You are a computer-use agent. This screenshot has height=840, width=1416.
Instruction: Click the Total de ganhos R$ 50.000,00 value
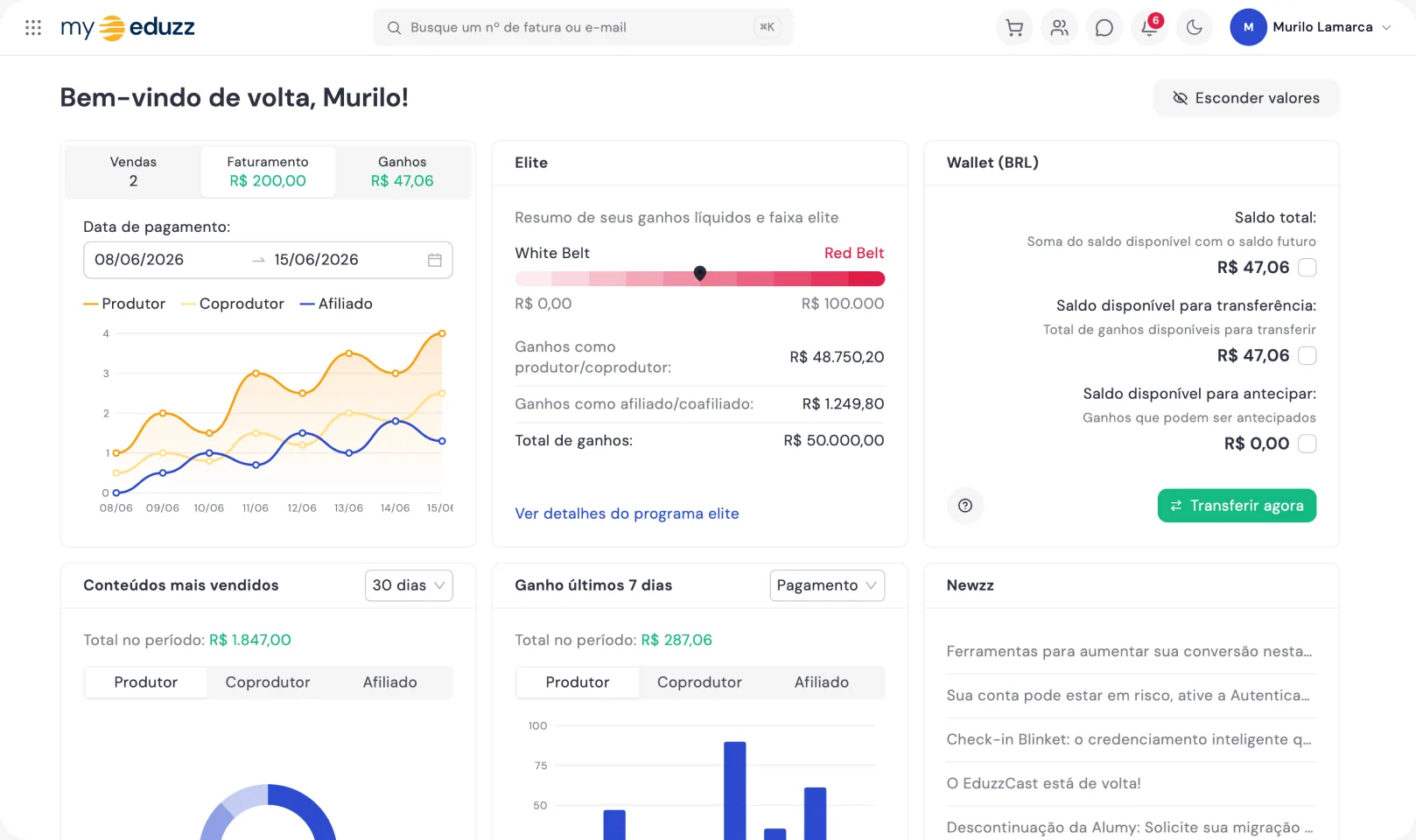pos(833,440)
